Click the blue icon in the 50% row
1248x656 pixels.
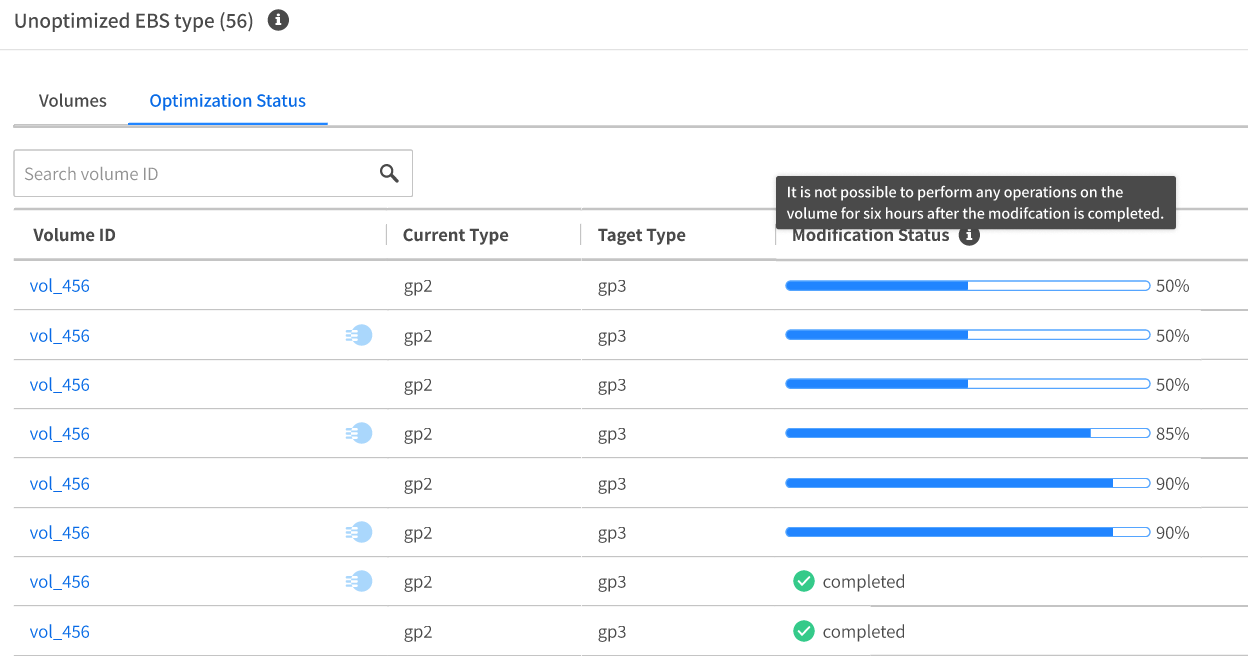pos(360,336)
